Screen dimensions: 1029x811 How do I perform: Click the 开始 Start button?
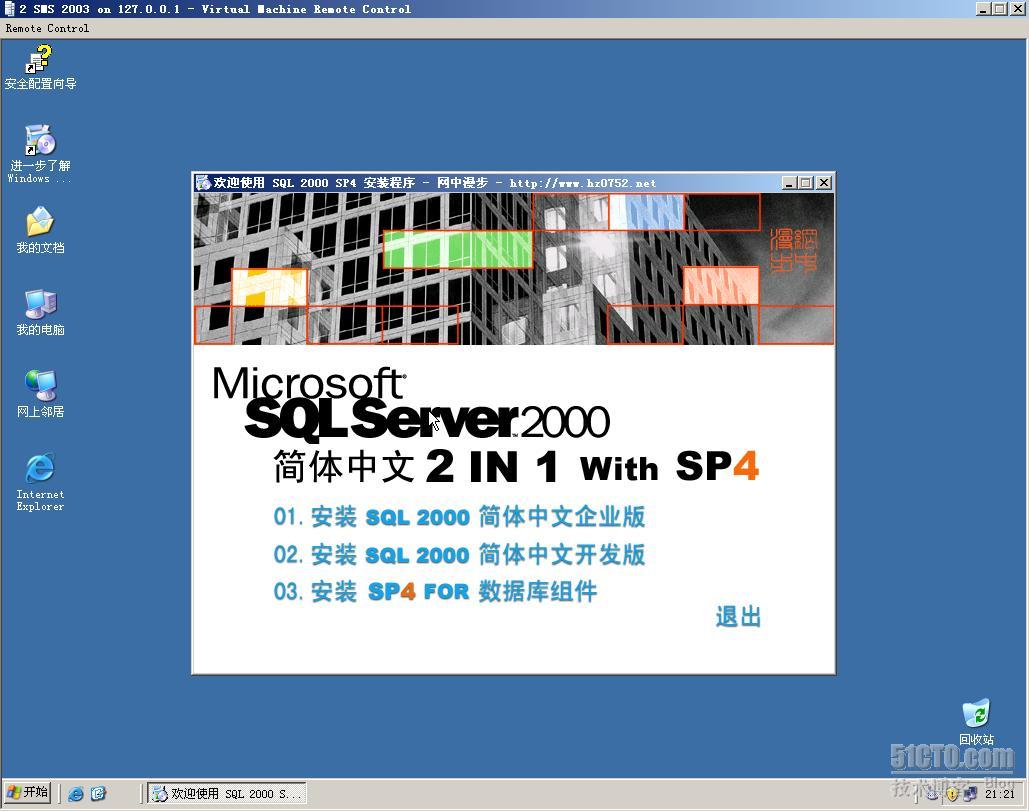pos(28,793)
